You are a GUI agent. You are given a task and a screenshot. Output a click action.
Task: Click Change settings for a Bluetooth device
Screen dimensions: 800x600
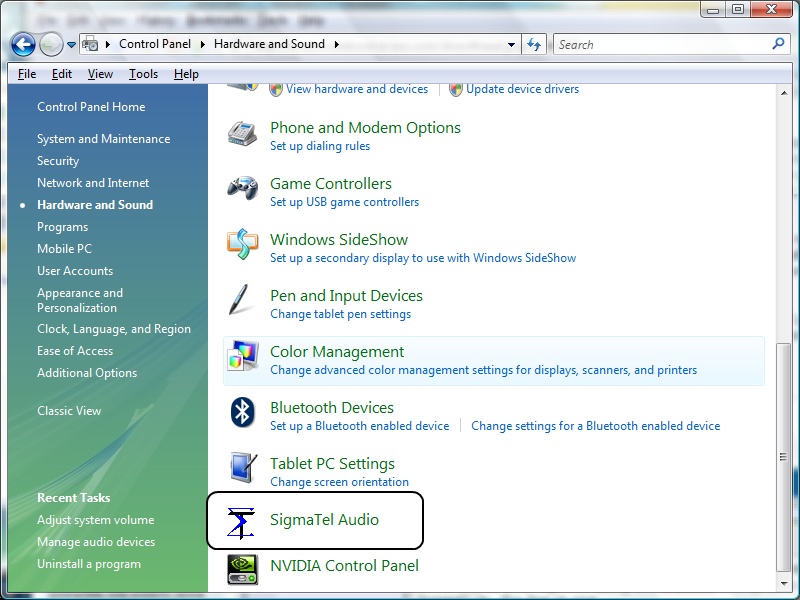pos(595,426)
